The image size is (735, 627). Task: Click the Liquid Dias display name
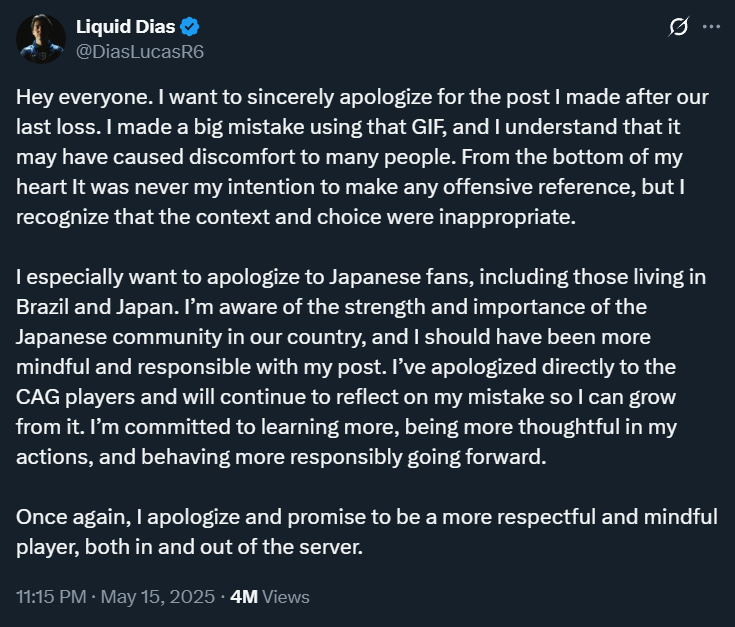(x=126, y=27)
